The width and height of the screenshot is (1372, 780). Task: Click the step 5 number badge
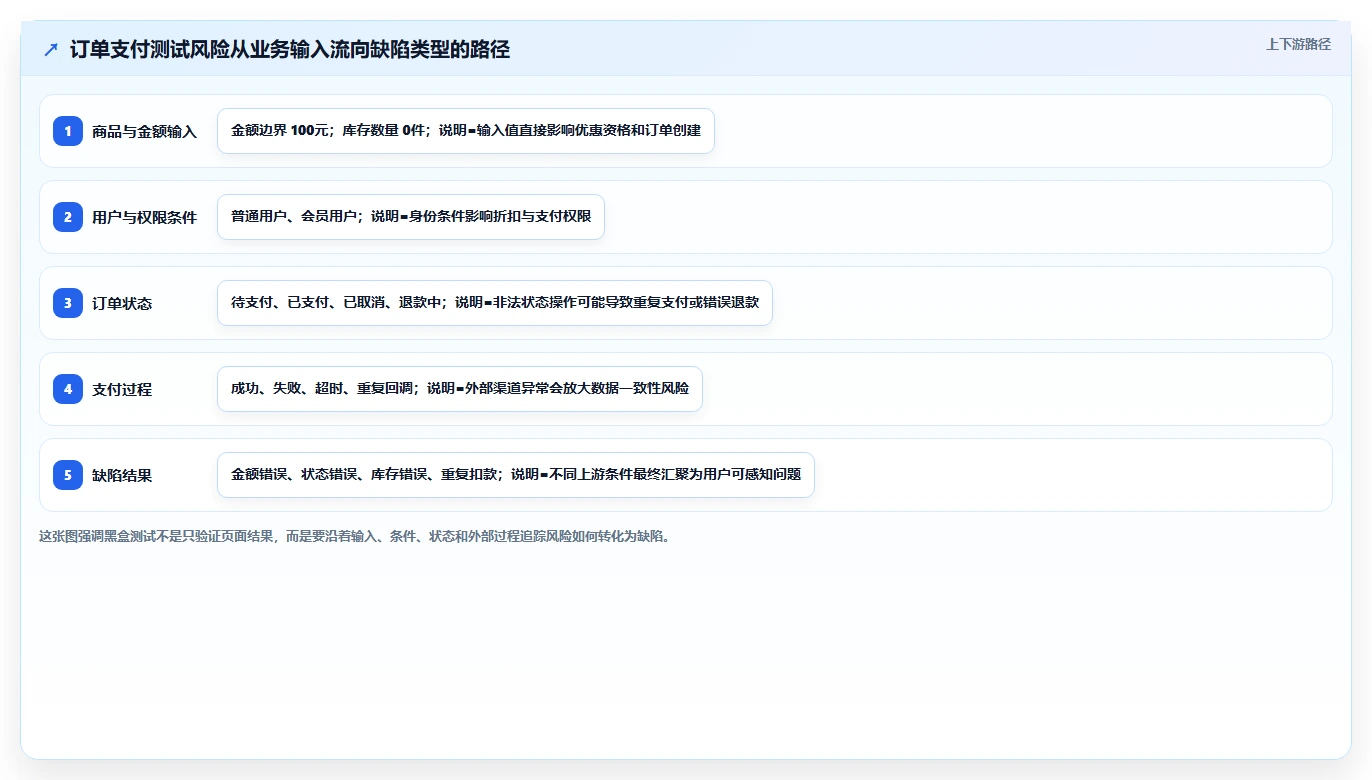click(68, 475)
